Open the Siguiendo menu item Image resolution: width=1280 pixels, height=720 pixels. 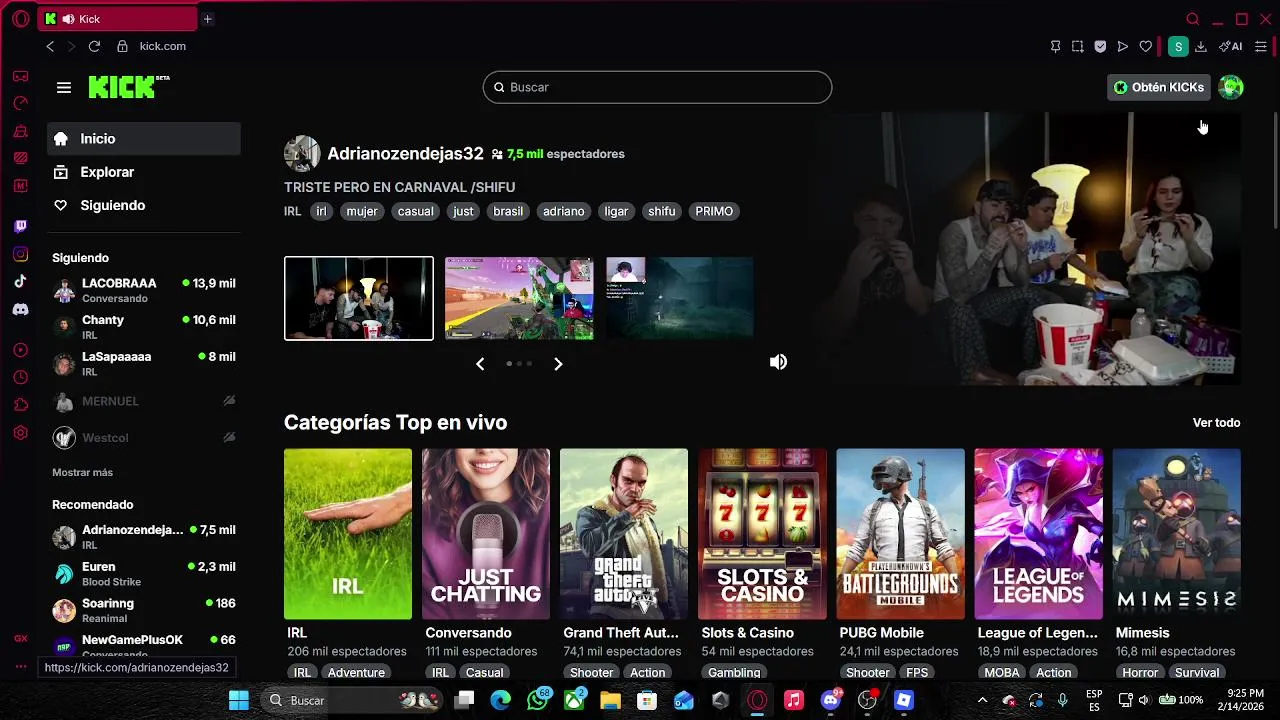pyautogui.click(x=144, y=205)
